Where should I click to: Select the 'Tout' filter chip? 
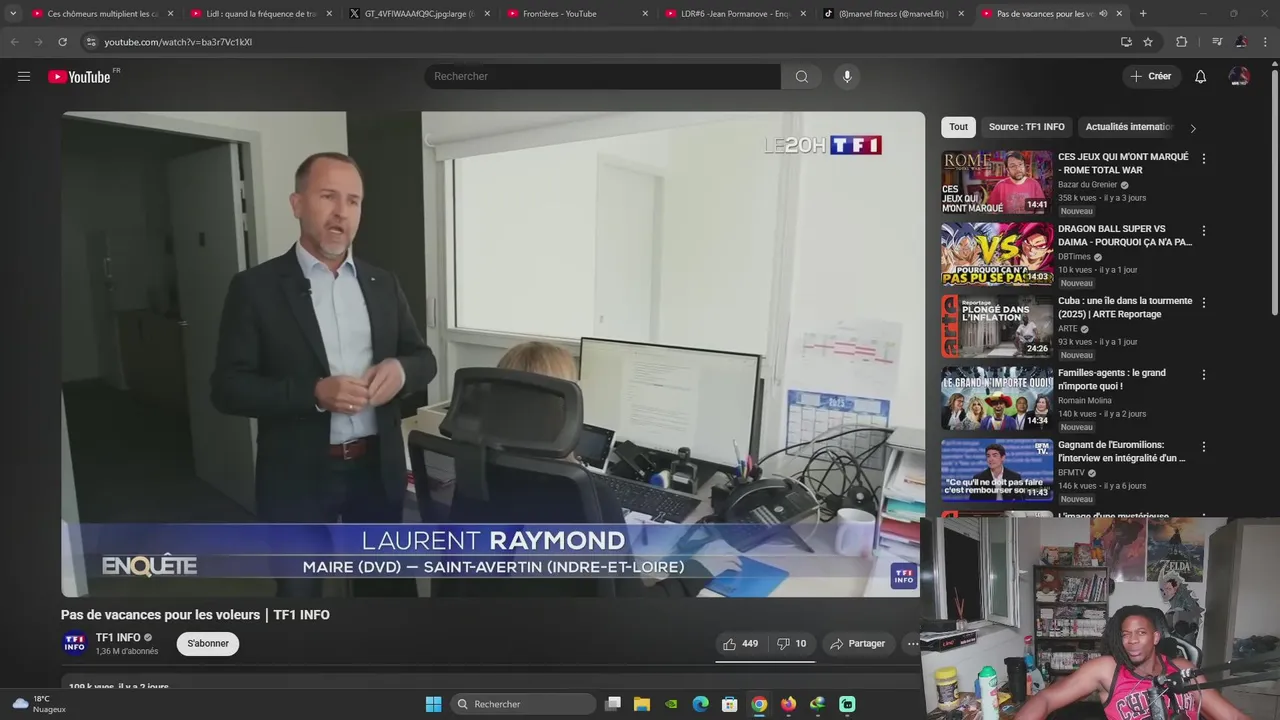(958, 127)
